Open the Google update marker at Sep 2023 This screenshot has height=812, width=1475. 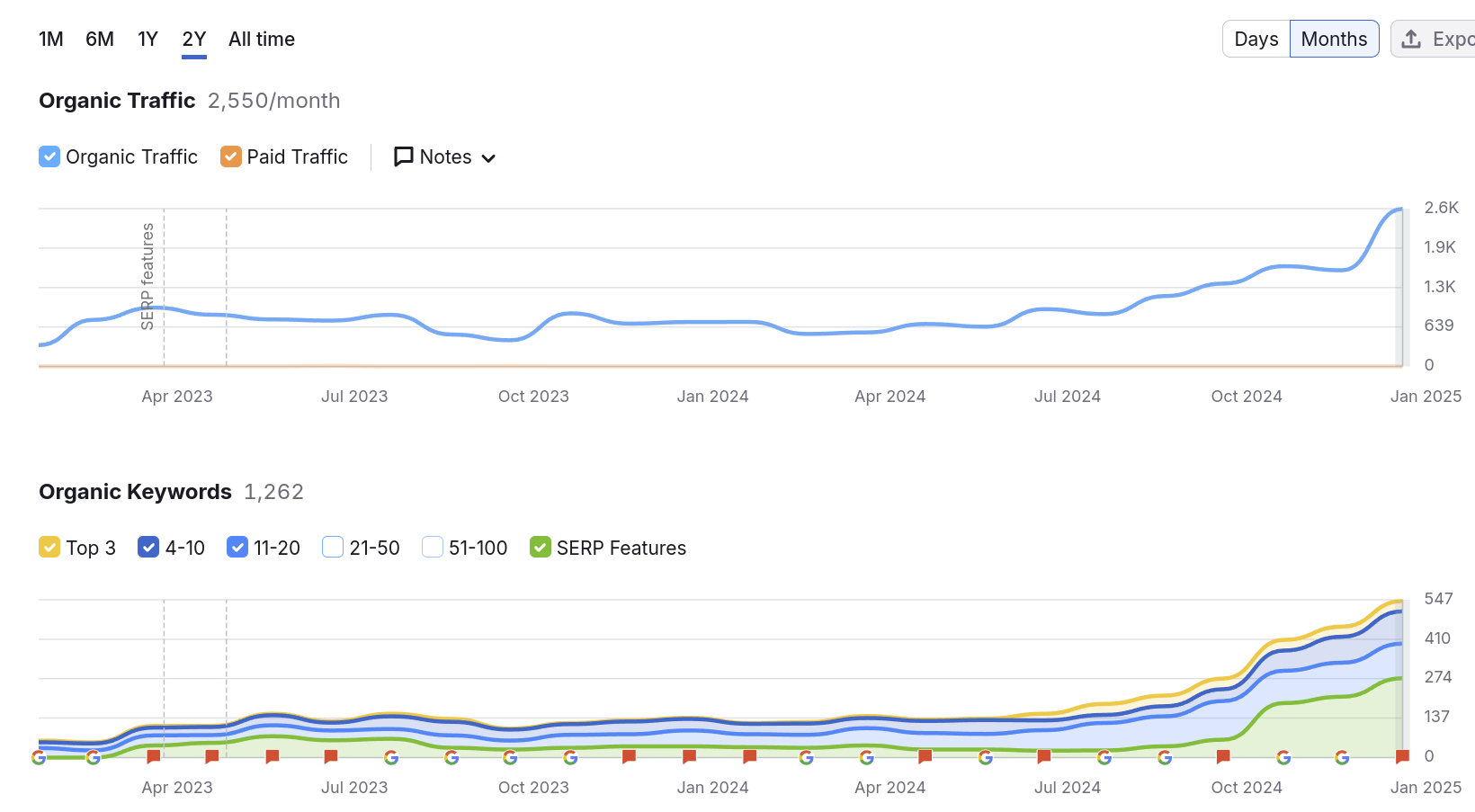pyautogui.click(x=451, y=757)
